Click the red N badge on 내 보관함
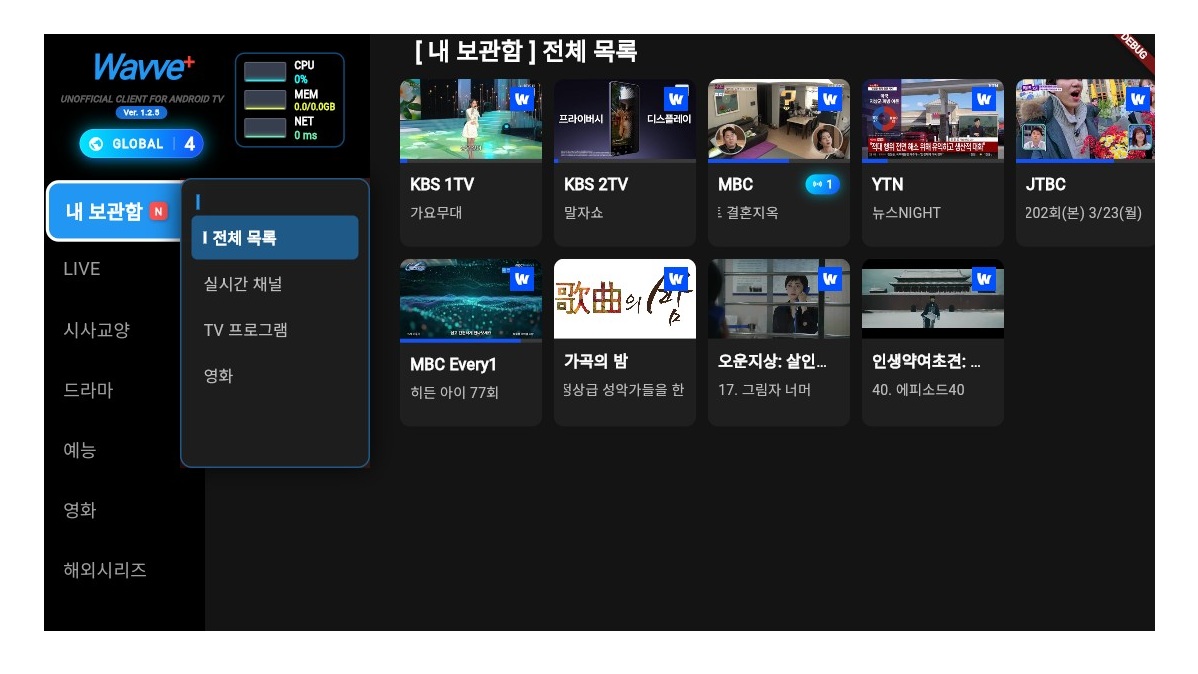Screen dimensions: 1198x674 158,212
